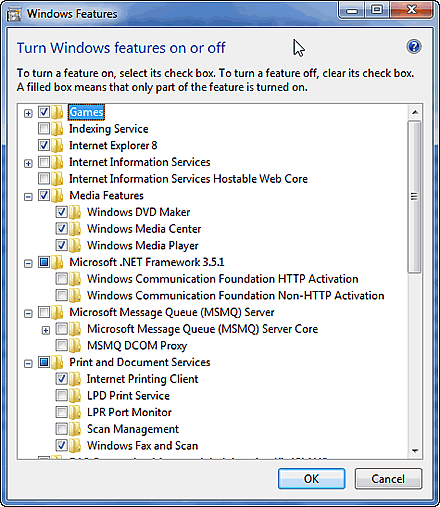
Task: Uncheck the Media Features checkbox
Action: 44,195
